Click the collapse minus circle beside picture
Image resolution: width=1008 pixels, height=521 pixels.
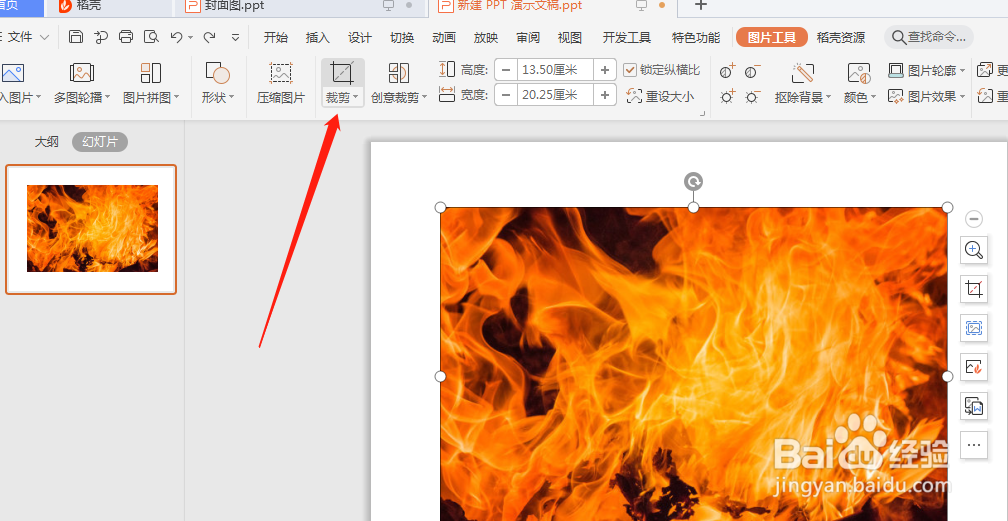[x=974, y=219]
